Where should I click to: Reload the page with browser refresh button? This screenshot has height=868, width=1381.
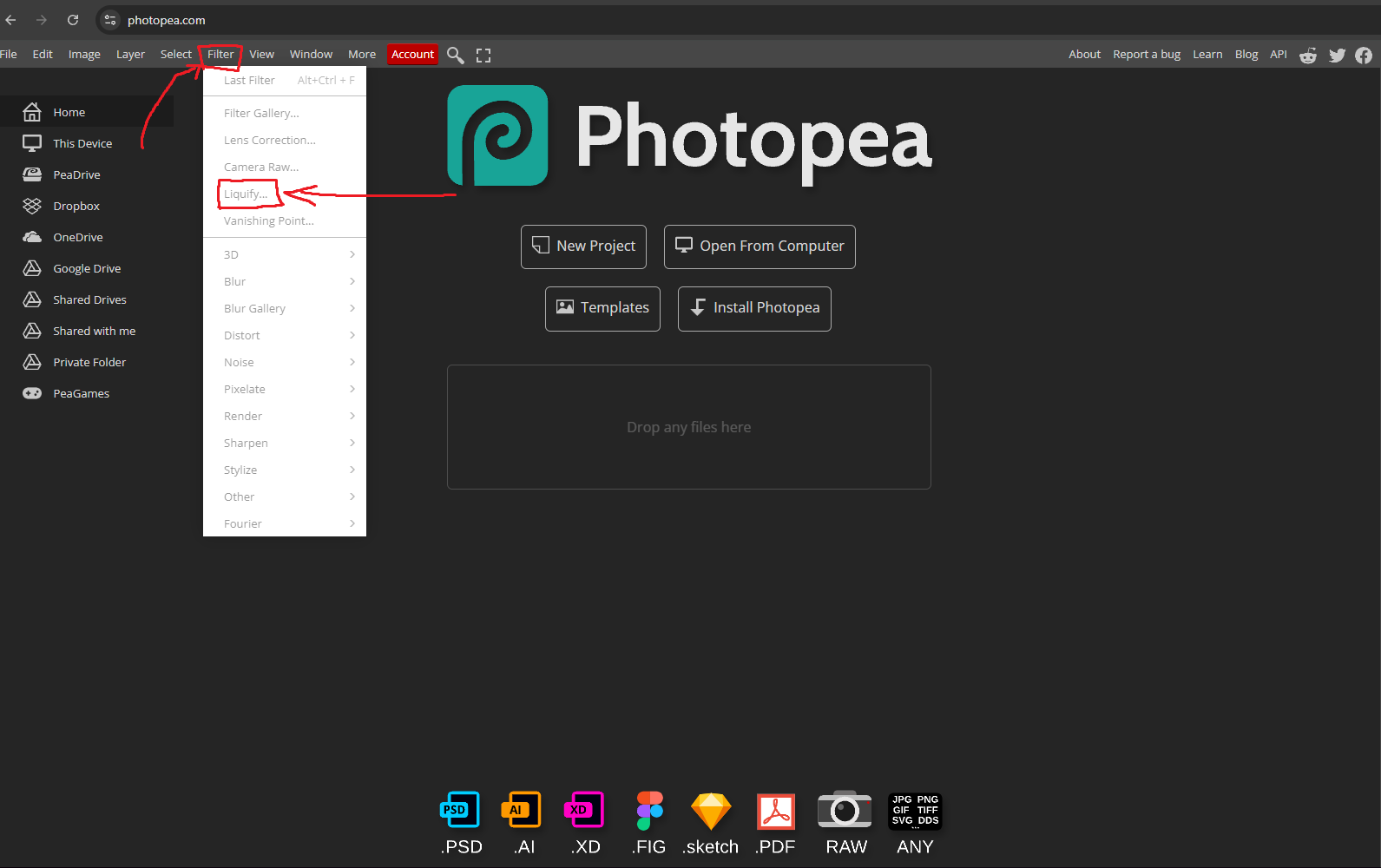(73, 20)
